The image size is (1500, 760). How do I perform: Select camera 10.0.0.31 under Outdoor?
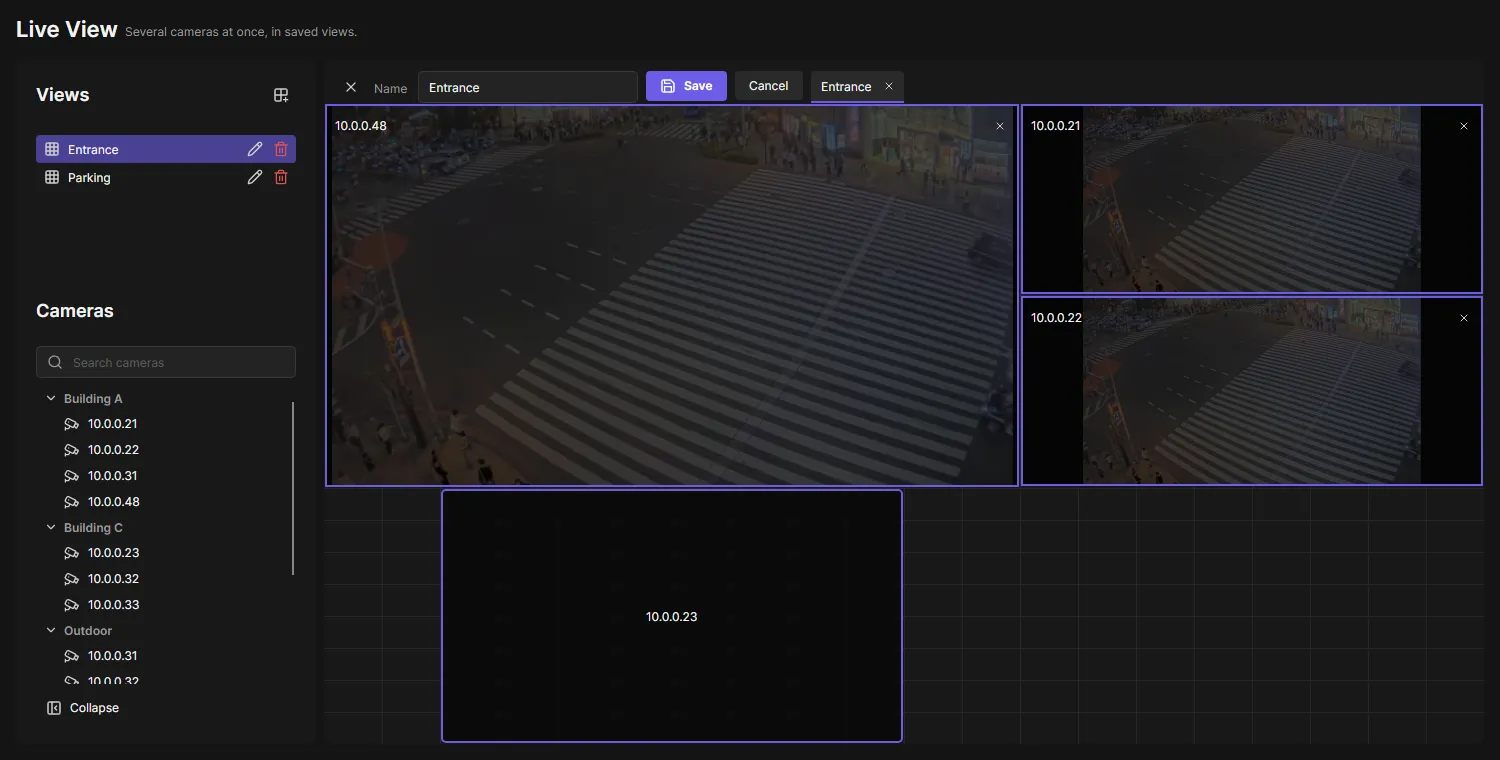112,656
